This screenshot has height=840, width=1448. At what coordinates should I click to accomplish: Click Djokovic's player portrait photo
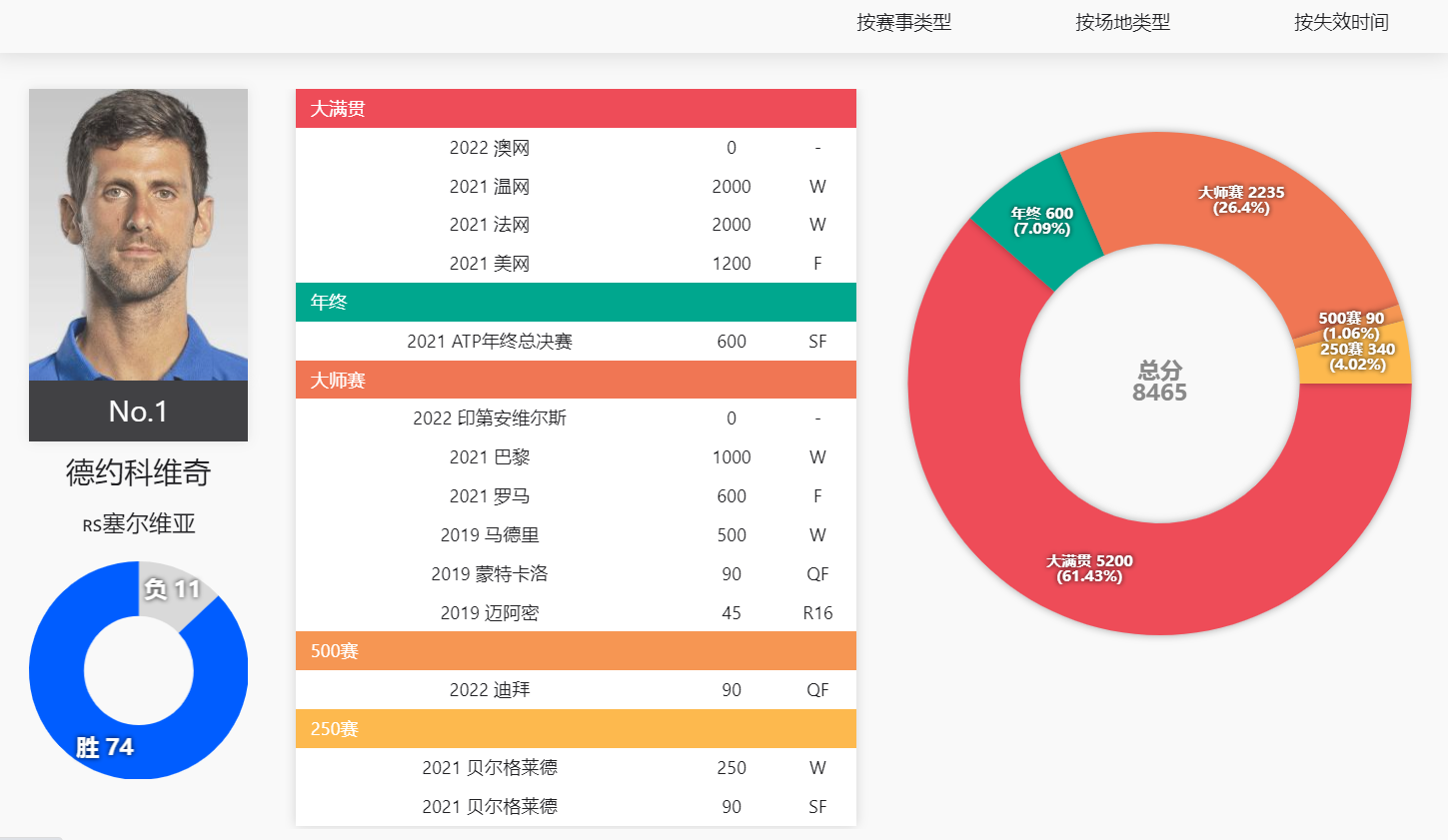tap(138, 235)
